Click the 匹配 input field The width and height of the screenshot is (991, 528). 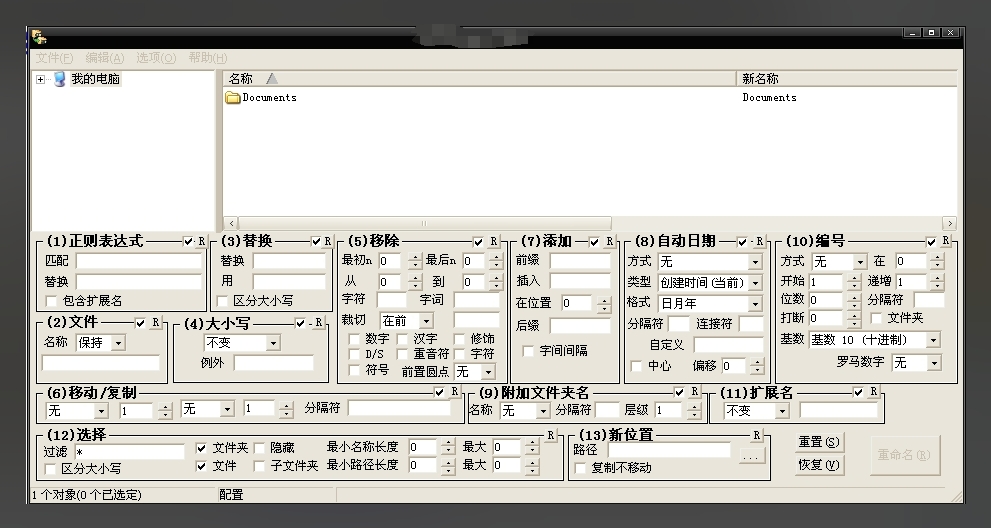(x=139, y=261)
